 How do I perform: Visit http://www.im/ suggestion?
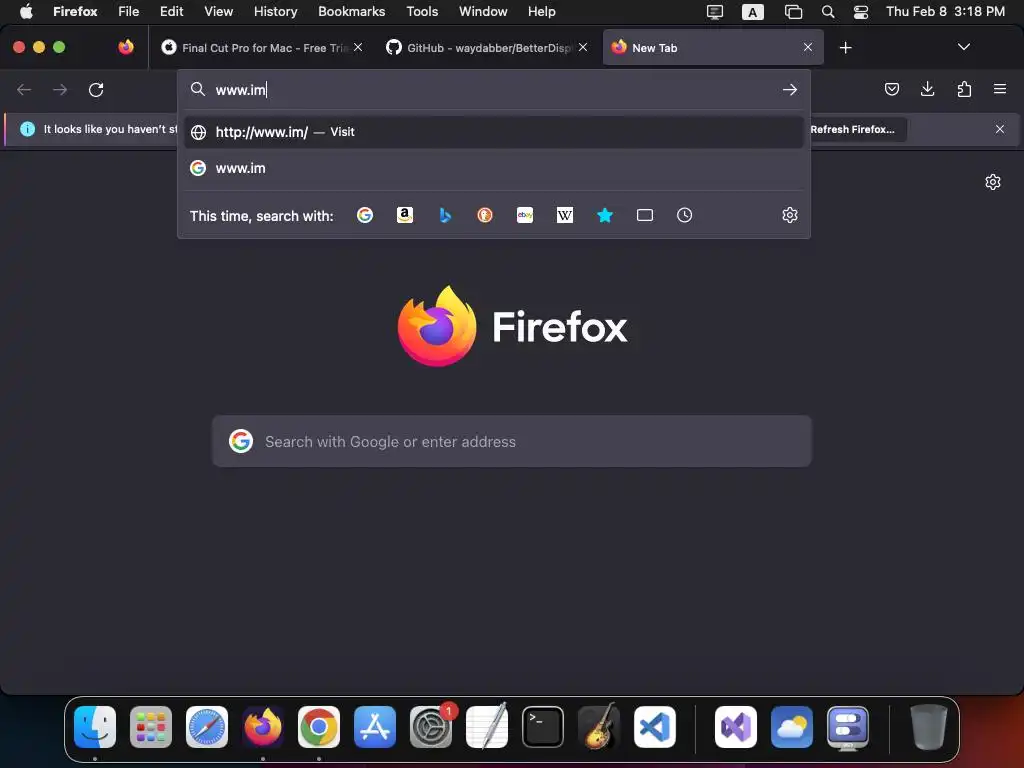click(x=494, y=132)
